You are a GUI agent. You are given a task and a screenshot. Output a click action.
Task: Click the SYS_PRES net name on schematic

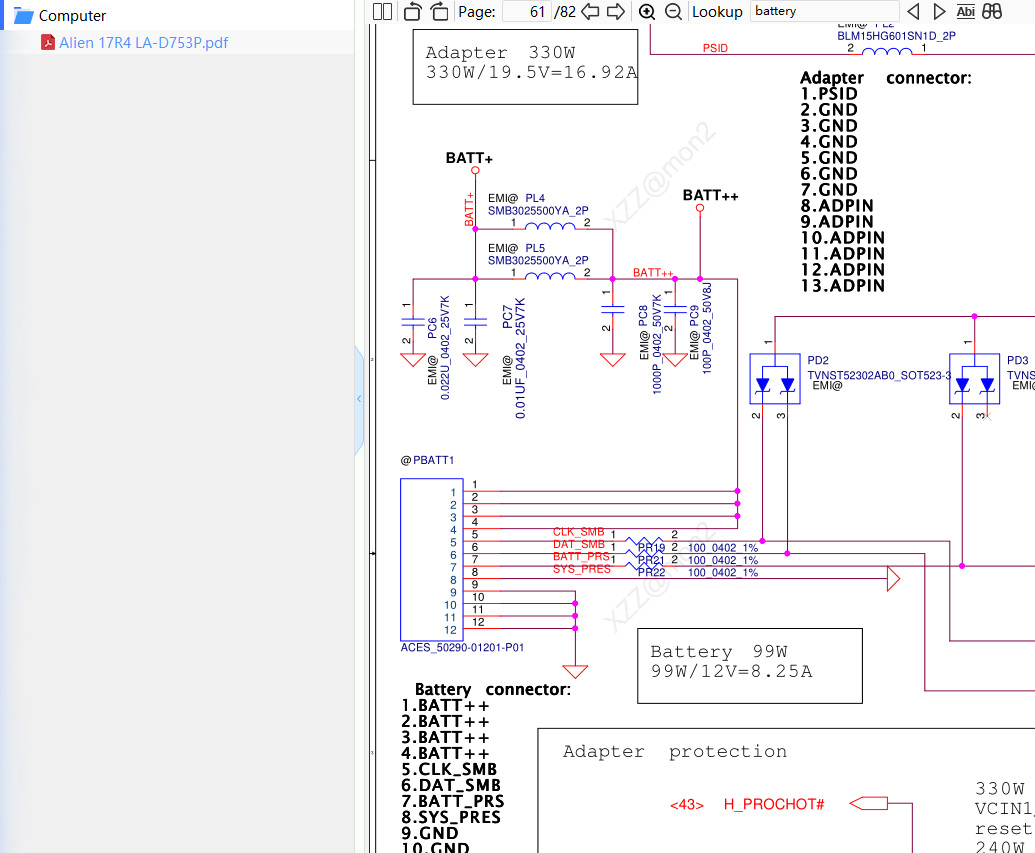(582, 569)
